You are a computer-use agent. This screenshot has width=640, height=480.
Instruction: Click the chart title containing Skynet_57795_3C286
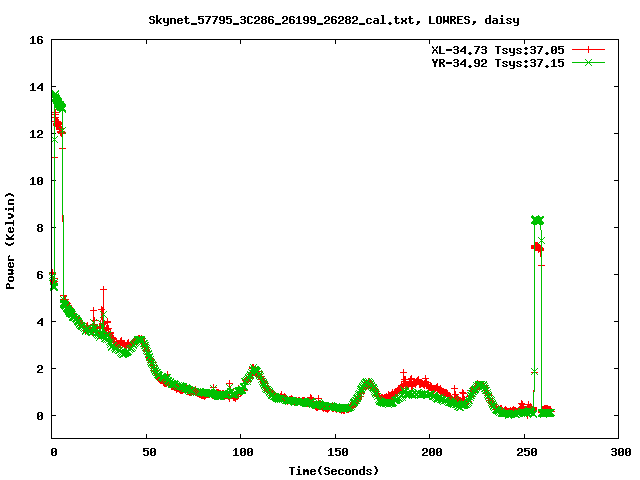coord(320,19)
